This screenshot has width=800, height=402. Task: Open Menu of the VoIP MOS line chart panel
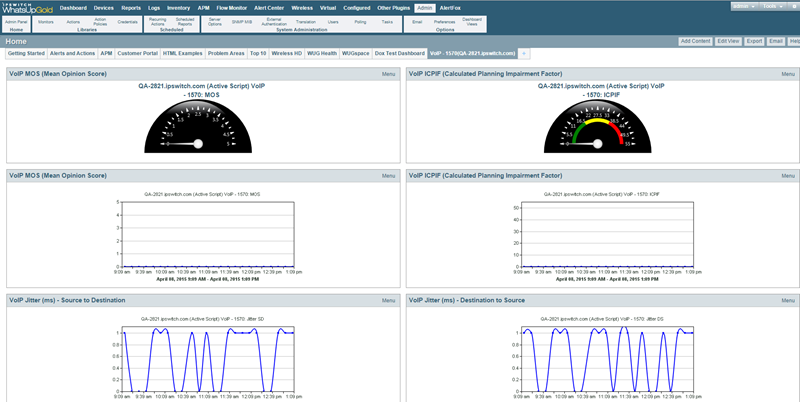tap(388, 175)
